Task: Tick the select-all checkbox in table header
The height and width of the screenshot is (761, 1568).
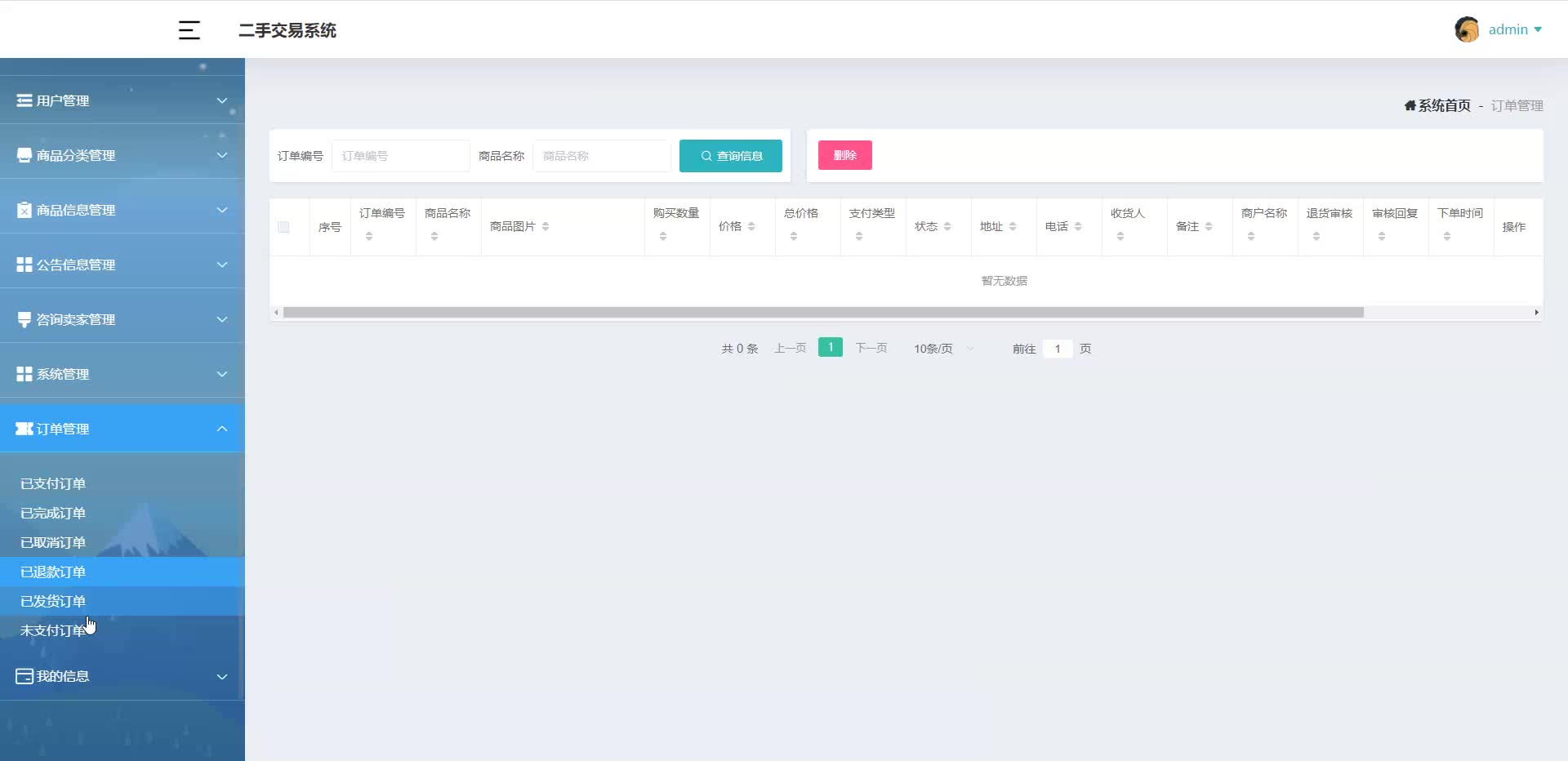Action: (283, 227)
